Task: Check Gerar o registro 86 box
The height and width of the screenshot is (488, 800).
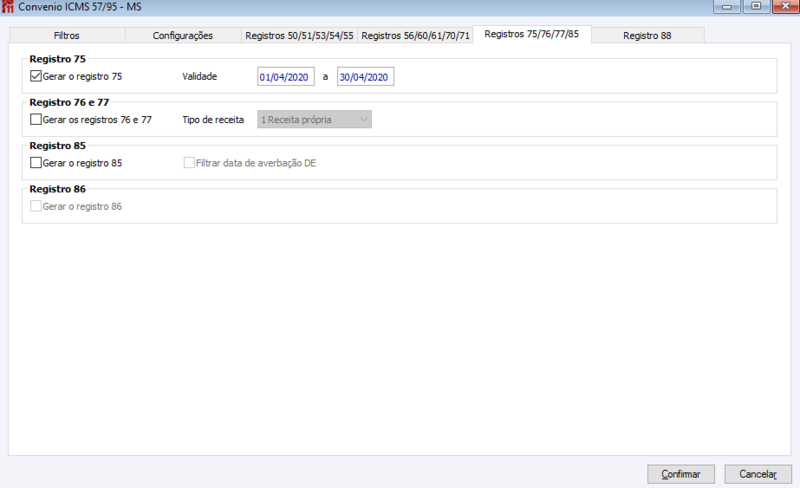Action: point(36,206)
